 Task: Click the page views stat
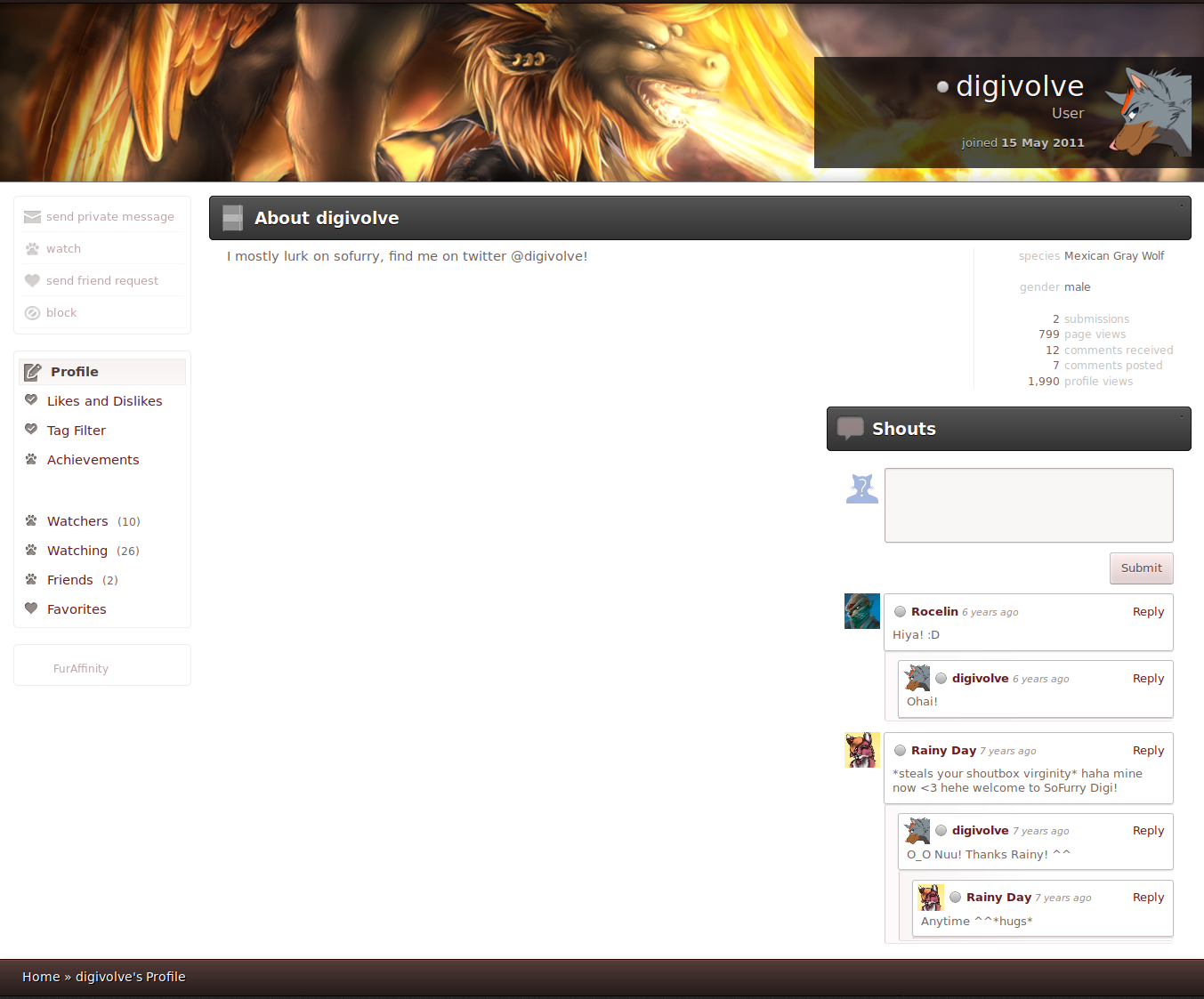tap(1095, 334)
